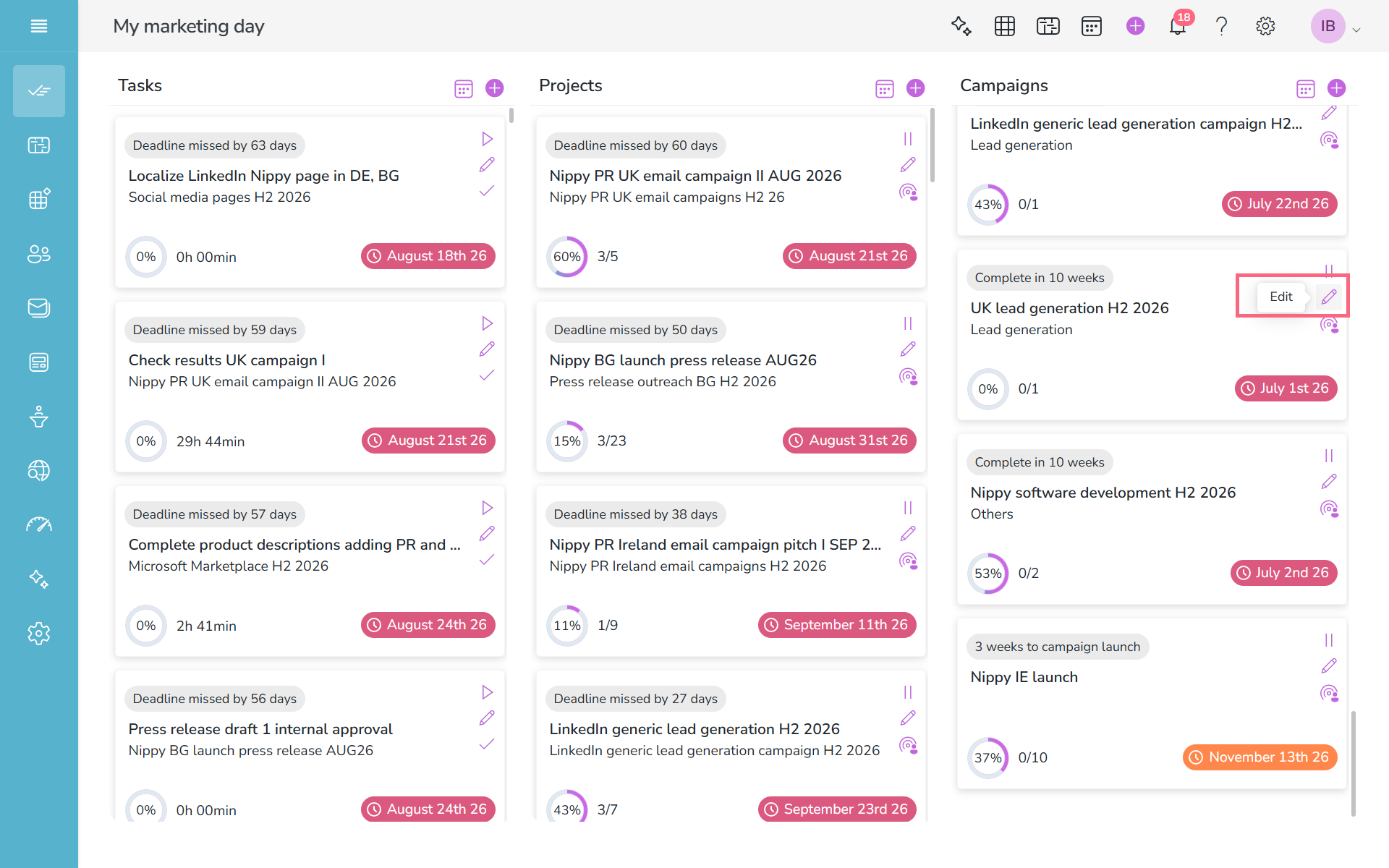Pause Nippy PR UK email campaign II project
1389x868 pixels.
point(908,139)
